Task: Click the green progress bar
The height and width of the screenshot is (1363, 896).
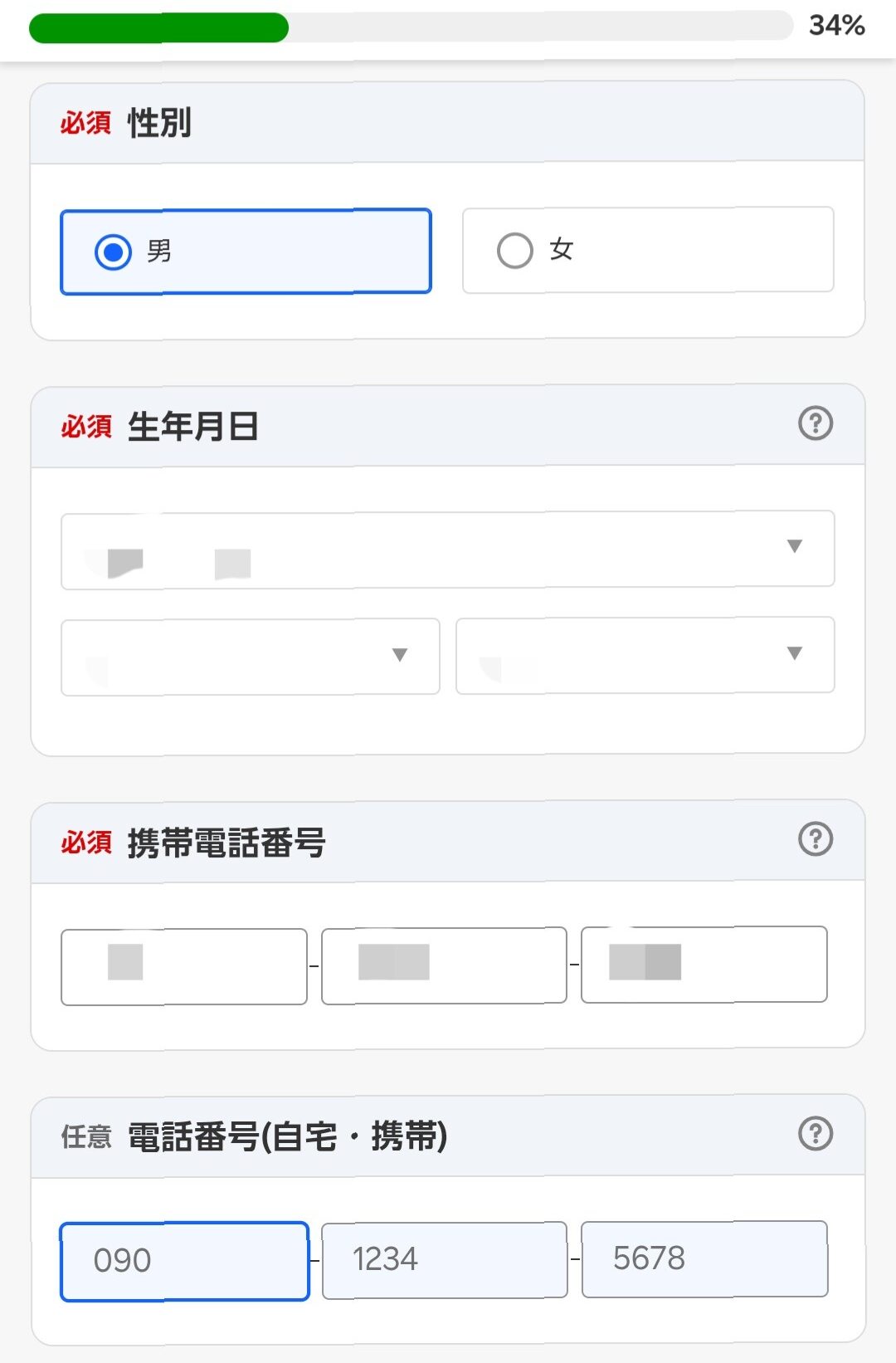Action: 158,27
